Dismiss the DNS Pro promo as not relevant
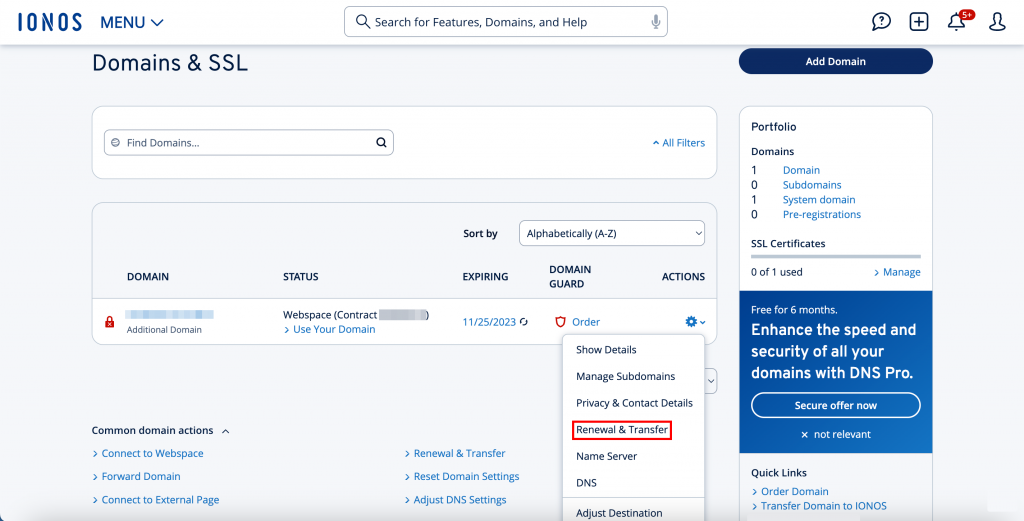This screenshot has height=521, width=1024. 835,434
